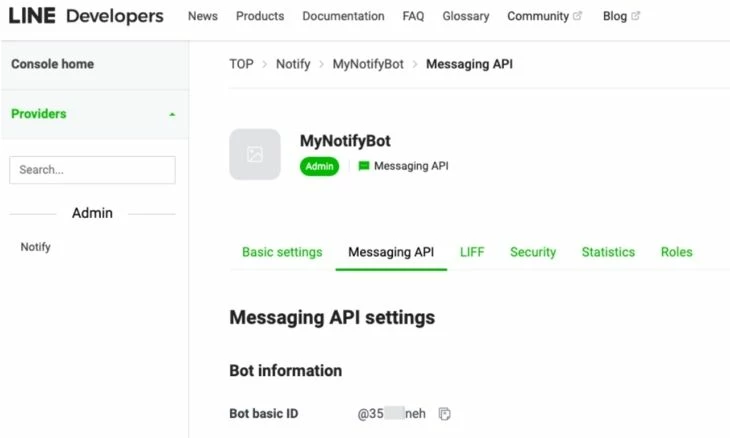Viewport: 730px width, 438px height.
Task: Open the Glossary page
Action: 466,16
